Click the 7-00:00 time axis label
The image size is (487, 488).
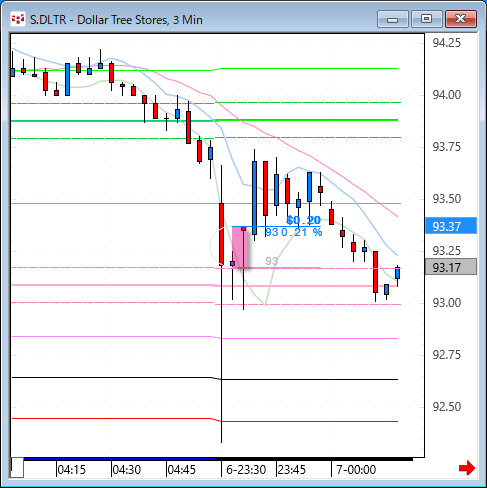[x=356, y=470]
